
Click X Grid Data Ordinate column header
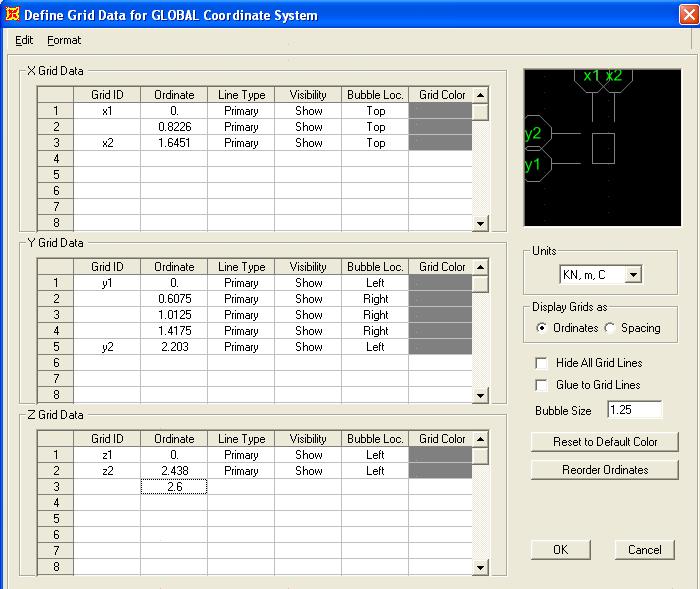click(174, 95)
